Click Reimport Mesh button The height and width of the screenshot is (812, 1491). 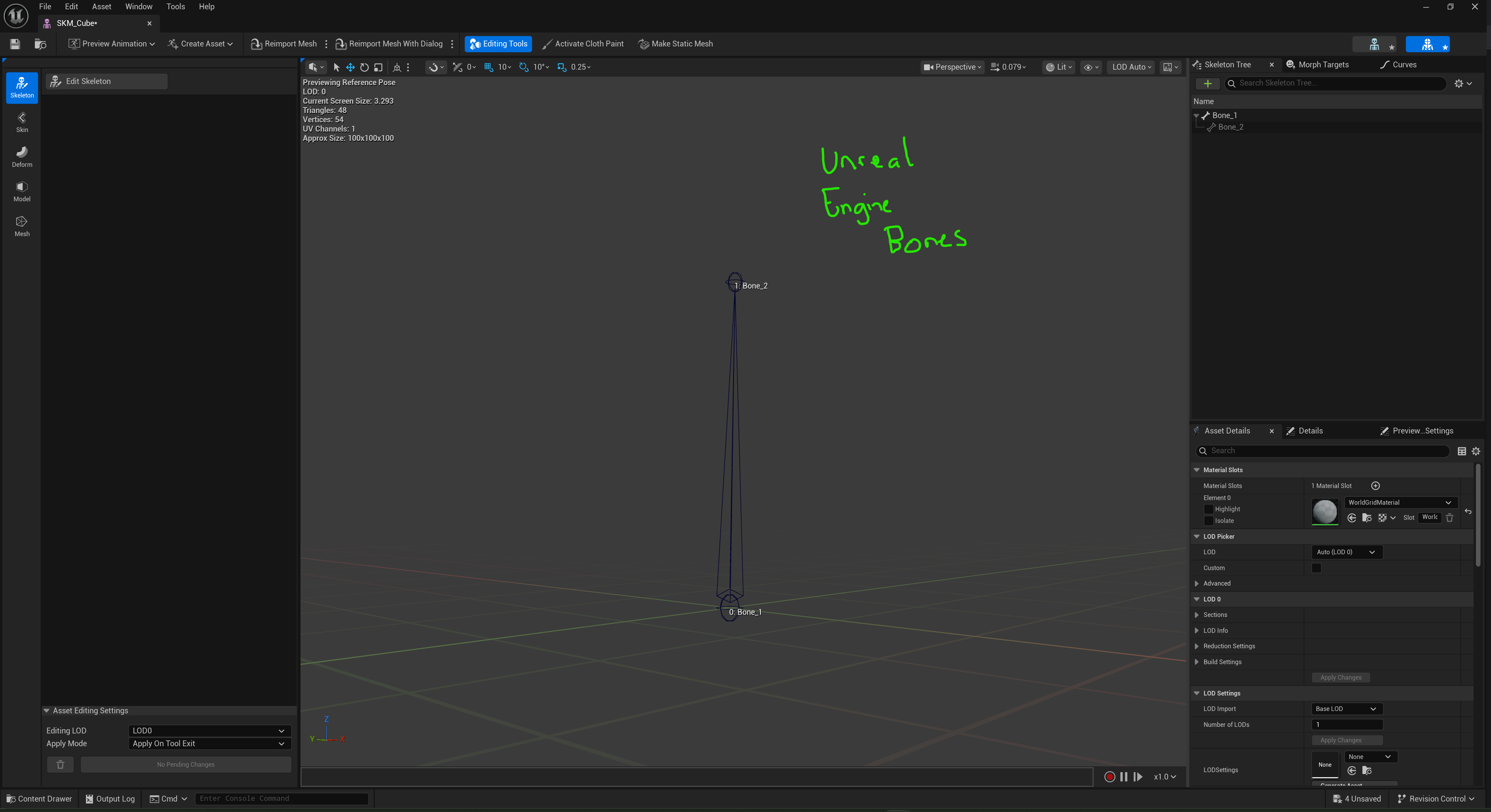pyautogui.click(x=283, y=44)
